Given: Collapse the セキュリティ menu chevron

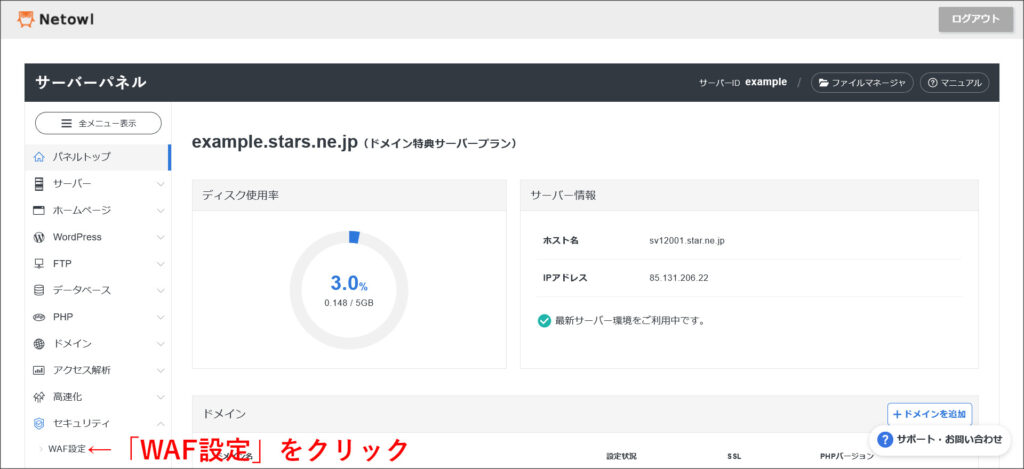Looking at the screenshot, I should click(x=161, y=423).
